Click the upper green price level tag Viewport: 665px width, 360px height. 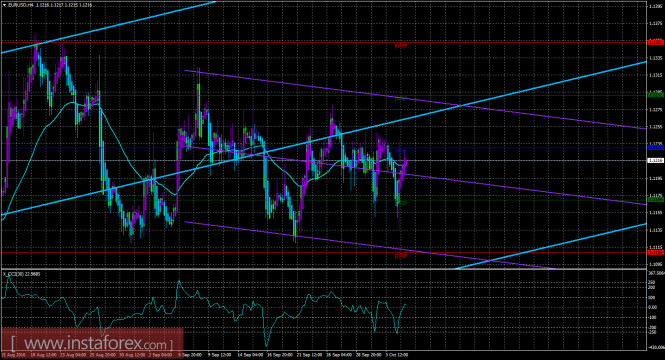click(x=656, y=95)
